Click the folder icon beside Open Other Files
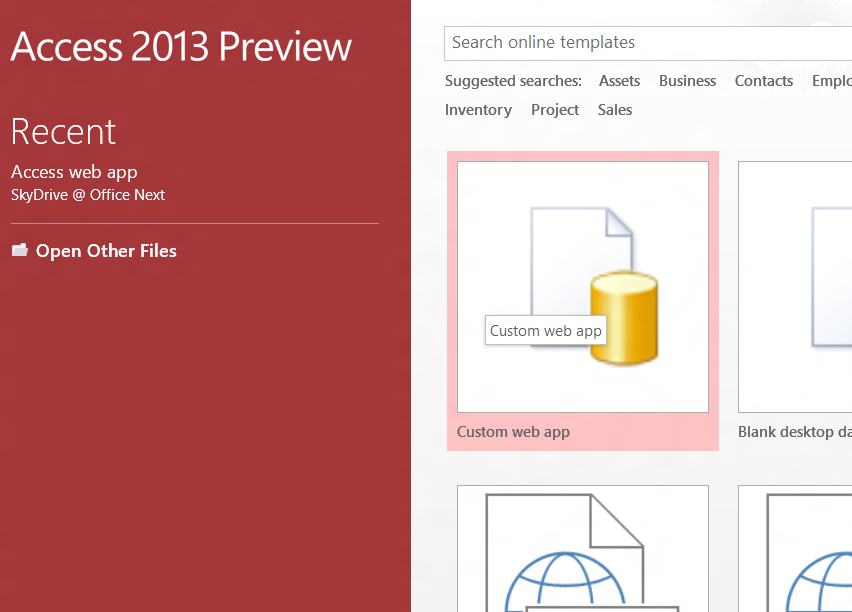Viewport: 852px width, 612px height. [x=20, y=250]
